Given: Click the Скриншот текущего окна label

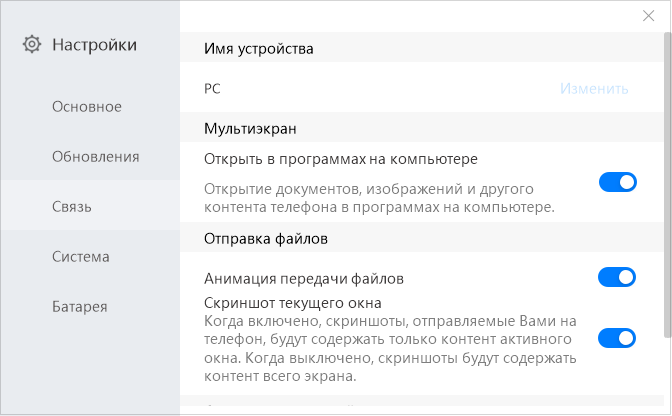Looking at the screenshot, I should point(292,303).
